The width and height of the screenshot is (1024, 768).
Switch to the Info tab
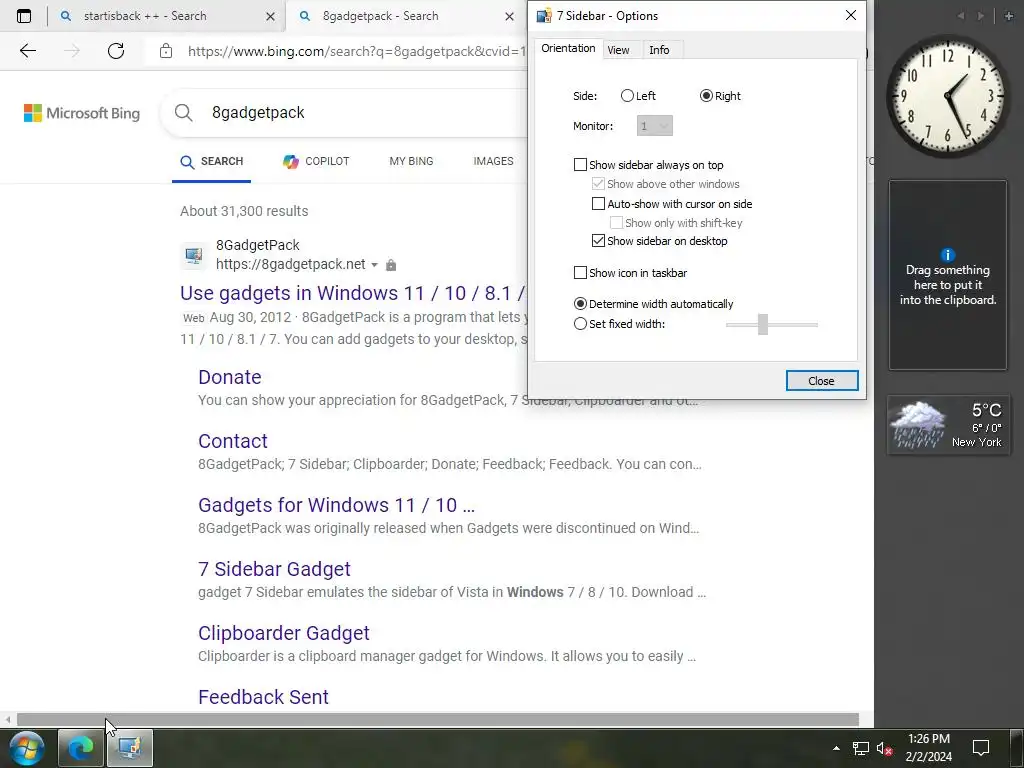(659, 50)
